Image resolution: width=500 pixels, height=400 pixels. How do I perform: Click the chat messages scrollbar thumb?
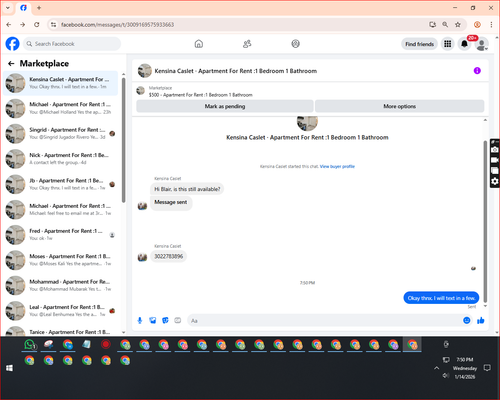(485, 221)
